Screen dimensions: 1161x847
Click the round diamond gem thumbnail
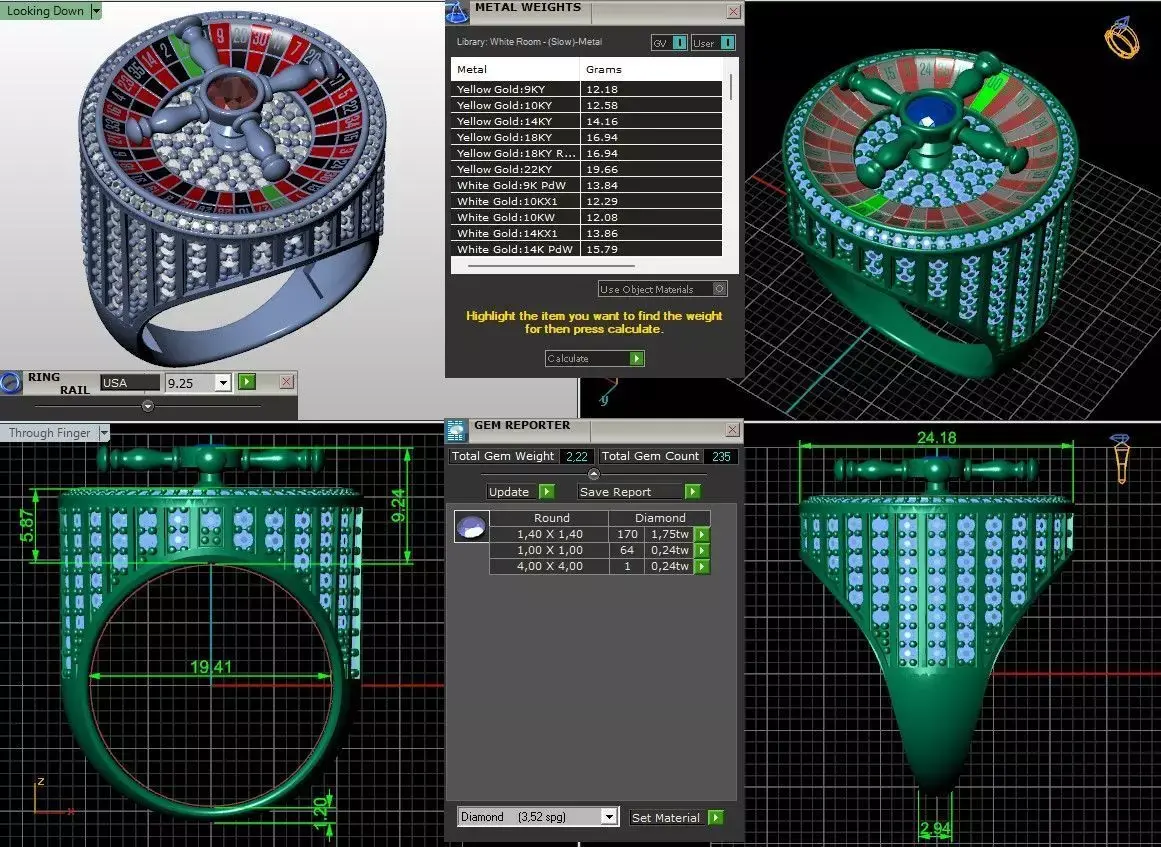472,526
